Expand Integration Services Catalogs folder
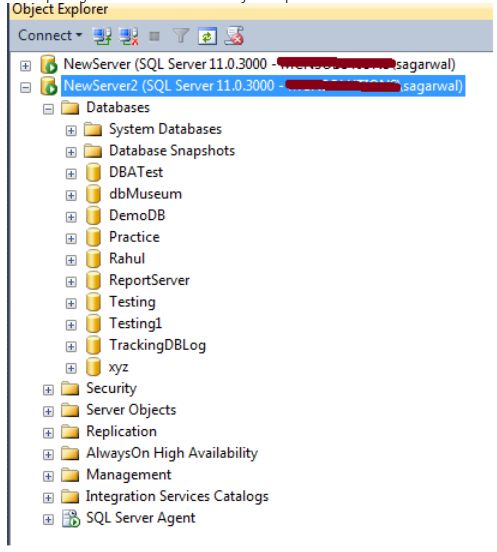The height and width of the screenshot is (552, 497). pos(48,498)
